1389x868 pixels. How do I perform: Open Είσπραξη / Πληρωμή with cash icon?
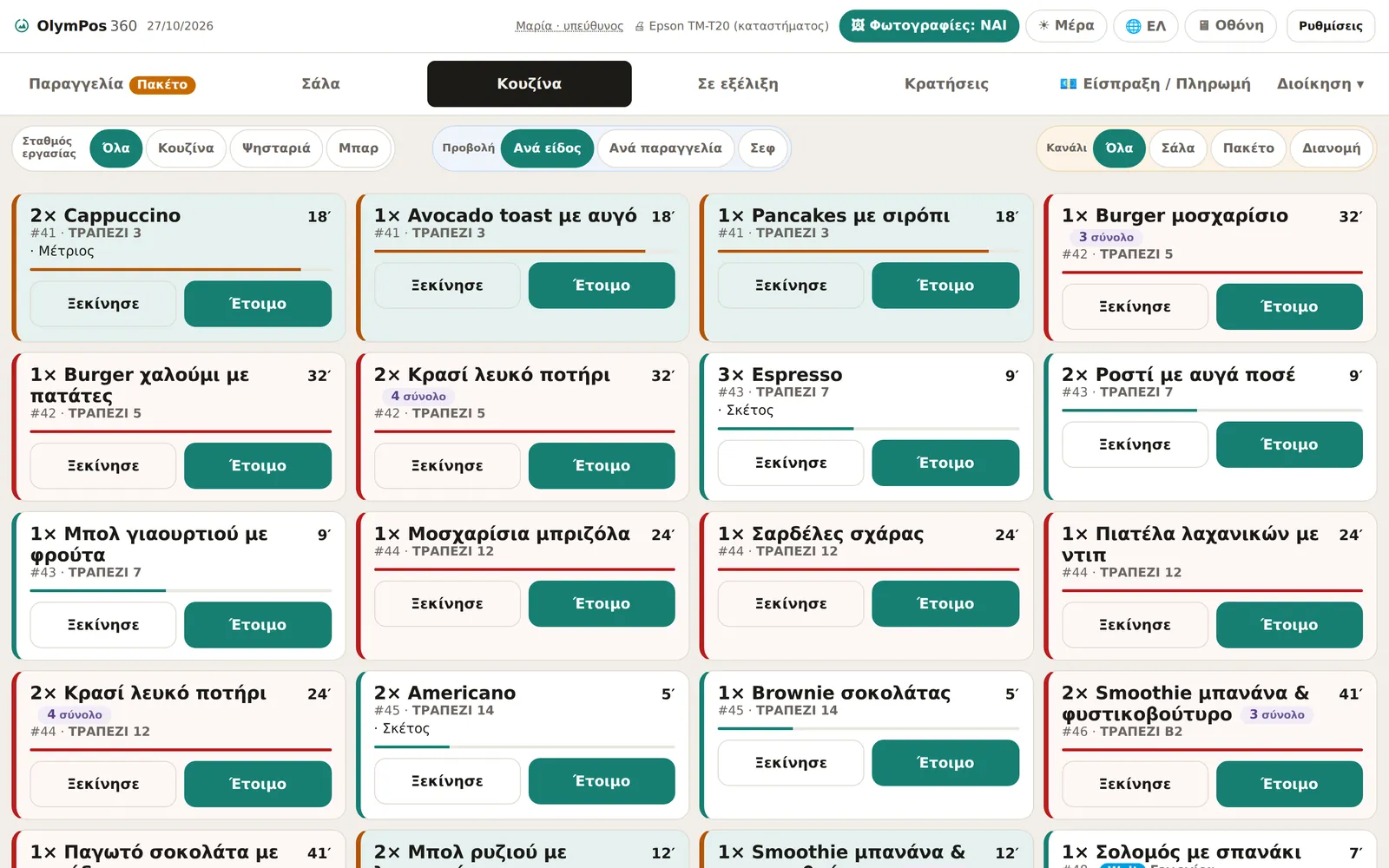(1155, 84)
